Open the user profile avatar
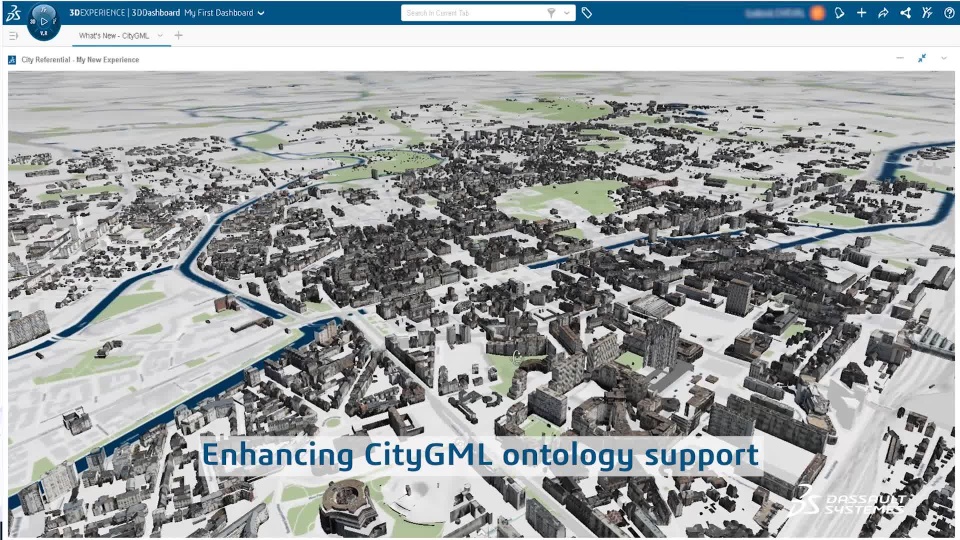 [x=817, y=13]
